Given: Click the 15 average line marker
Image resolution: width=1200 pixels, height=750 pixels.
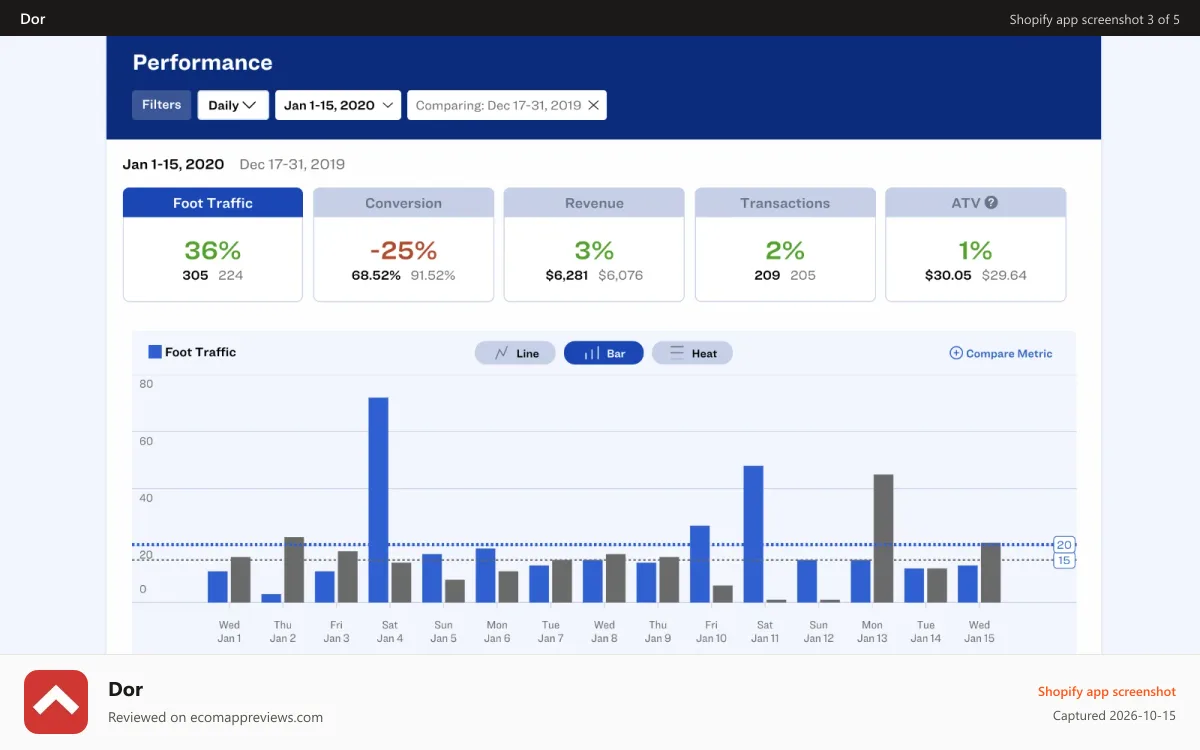Looking at the screenshot, I should [1064, 561].
